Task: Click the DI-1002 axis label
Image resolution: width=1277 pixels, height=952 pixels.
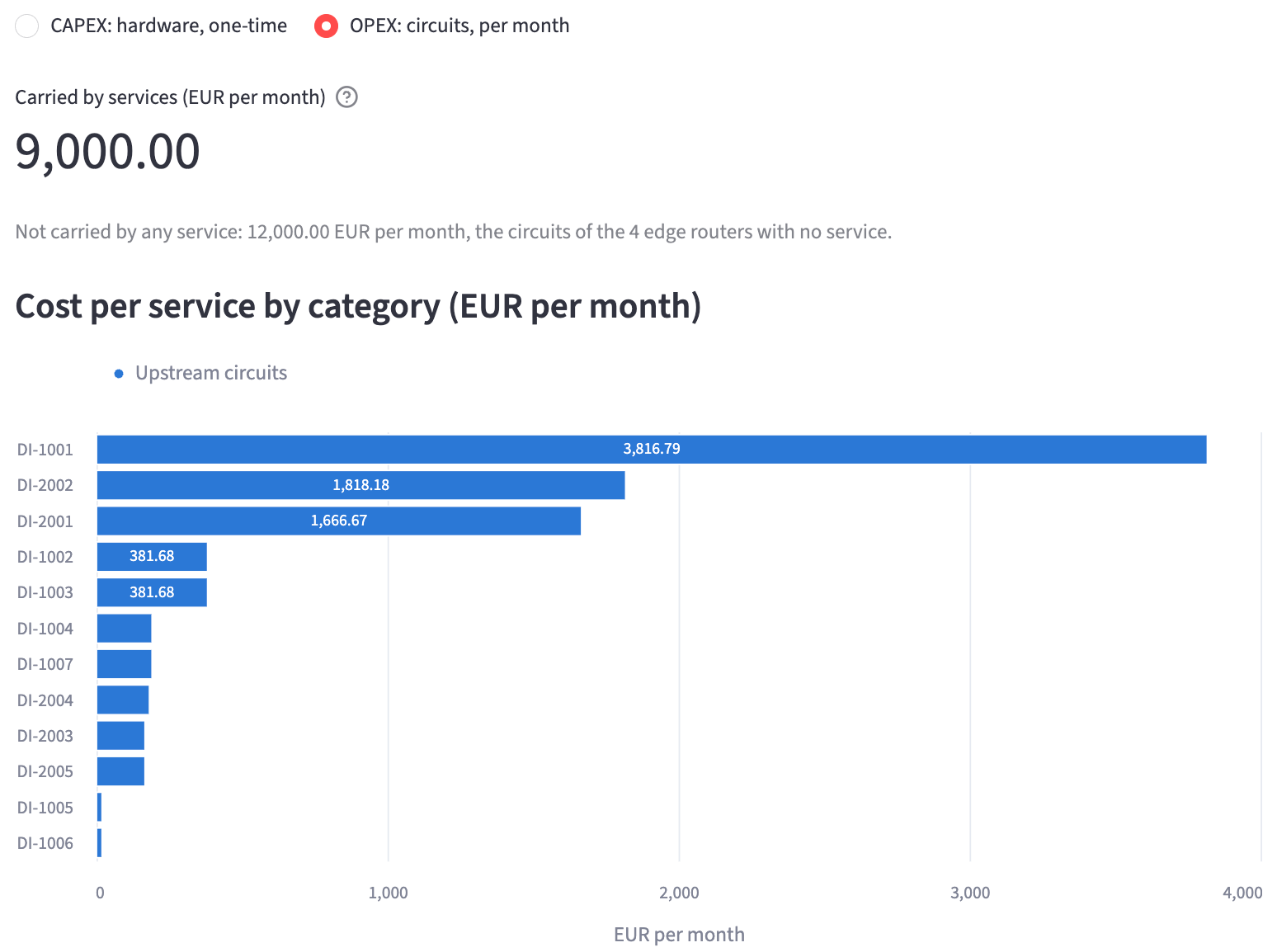Action: point(44,557)
